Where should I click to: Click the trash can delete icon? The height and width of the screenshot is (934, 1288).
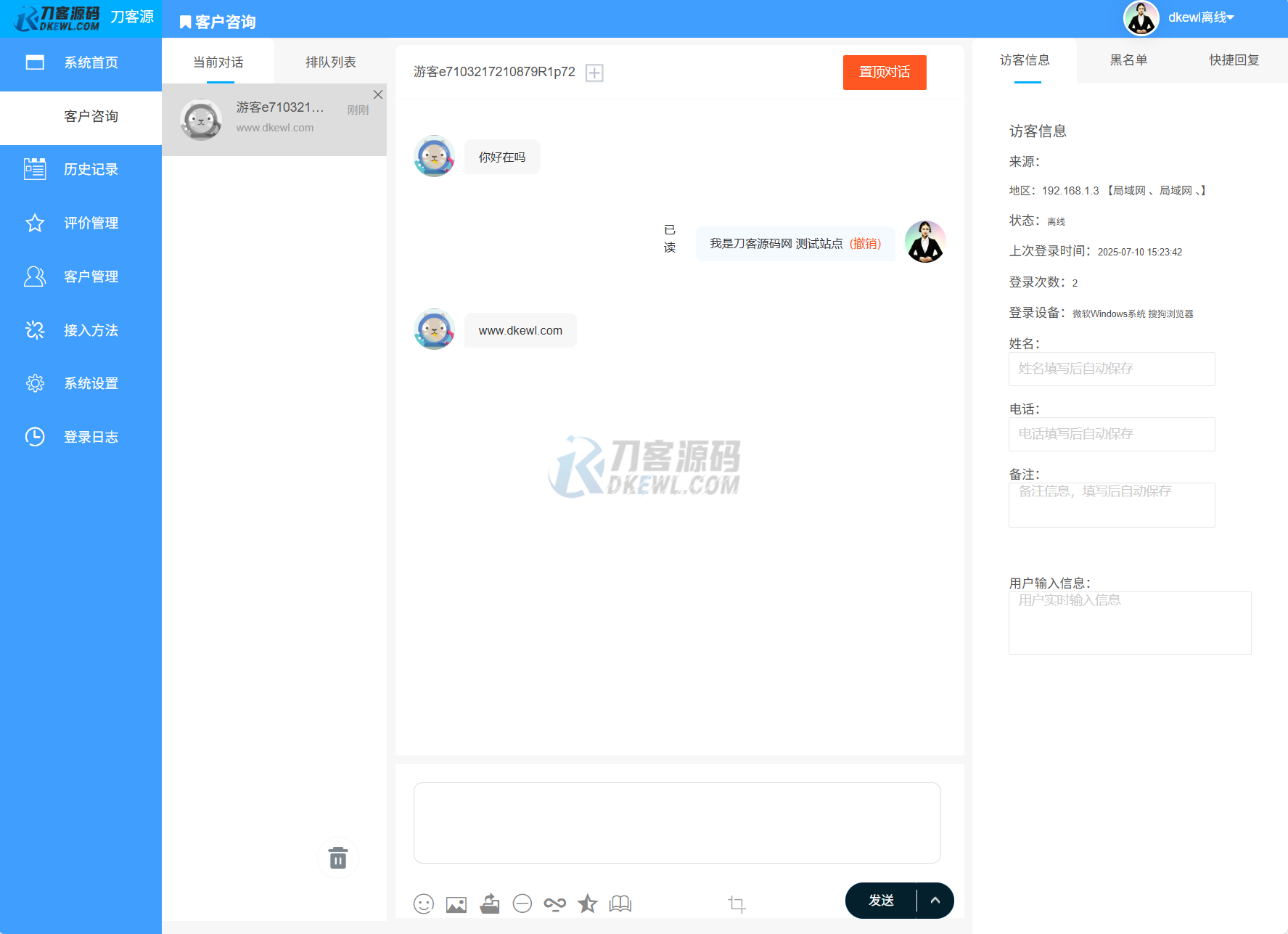coord(338,858)
